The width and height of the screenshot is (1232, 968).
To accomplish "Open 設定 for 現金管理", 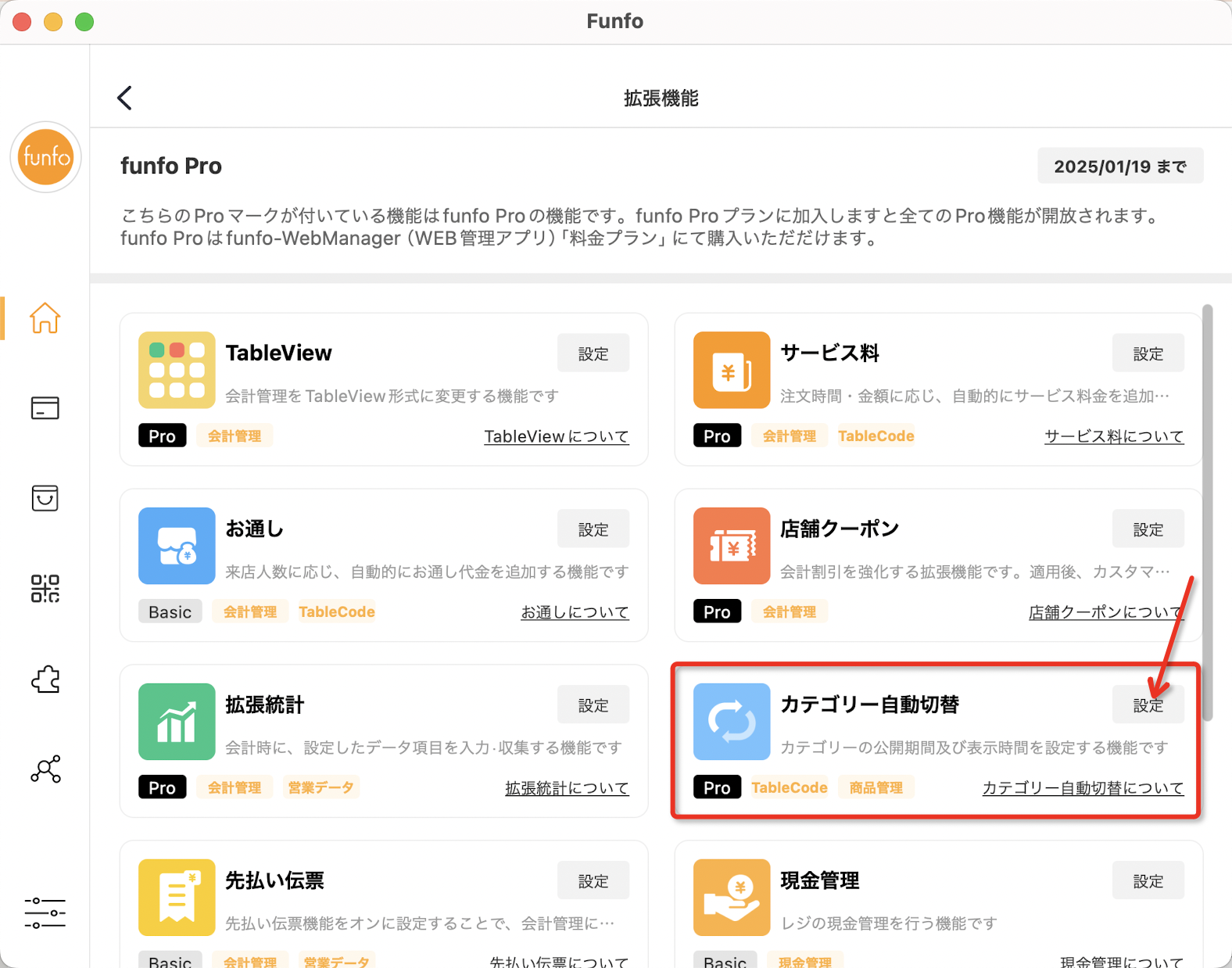I will point(1148,881).
